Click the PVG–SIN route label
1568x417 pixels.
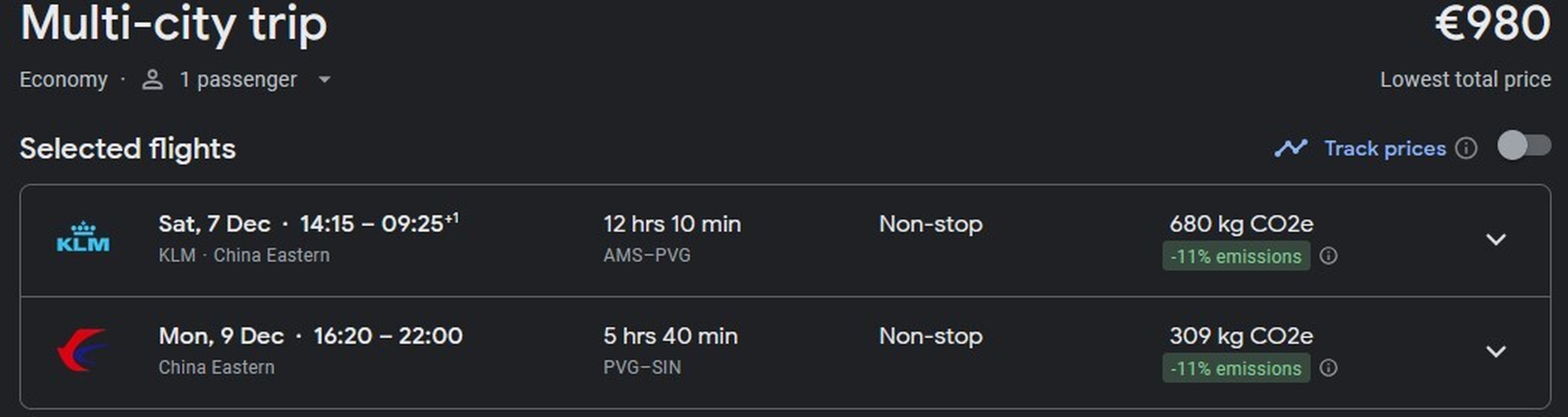642,367
